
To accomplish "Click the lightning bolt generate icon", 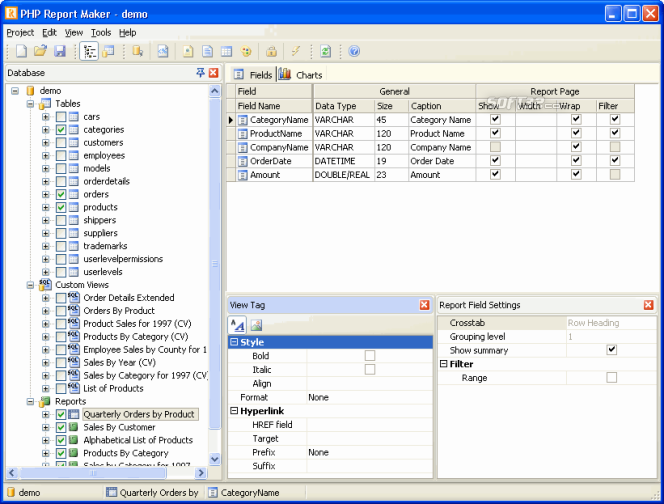I will (296, 51).
